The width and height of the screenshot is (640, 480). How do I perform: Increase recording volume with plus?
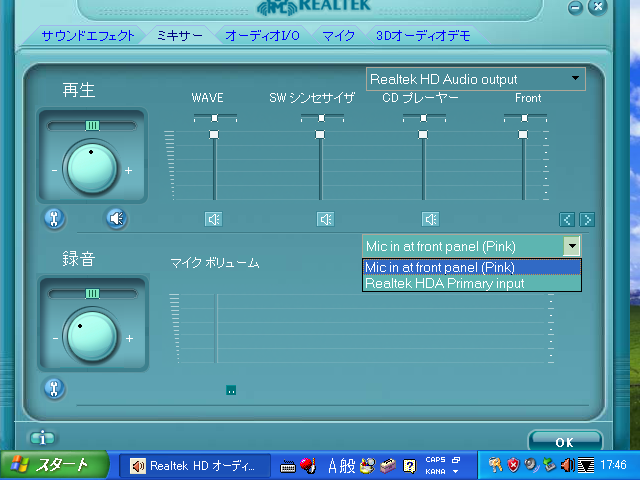point(129,338)
